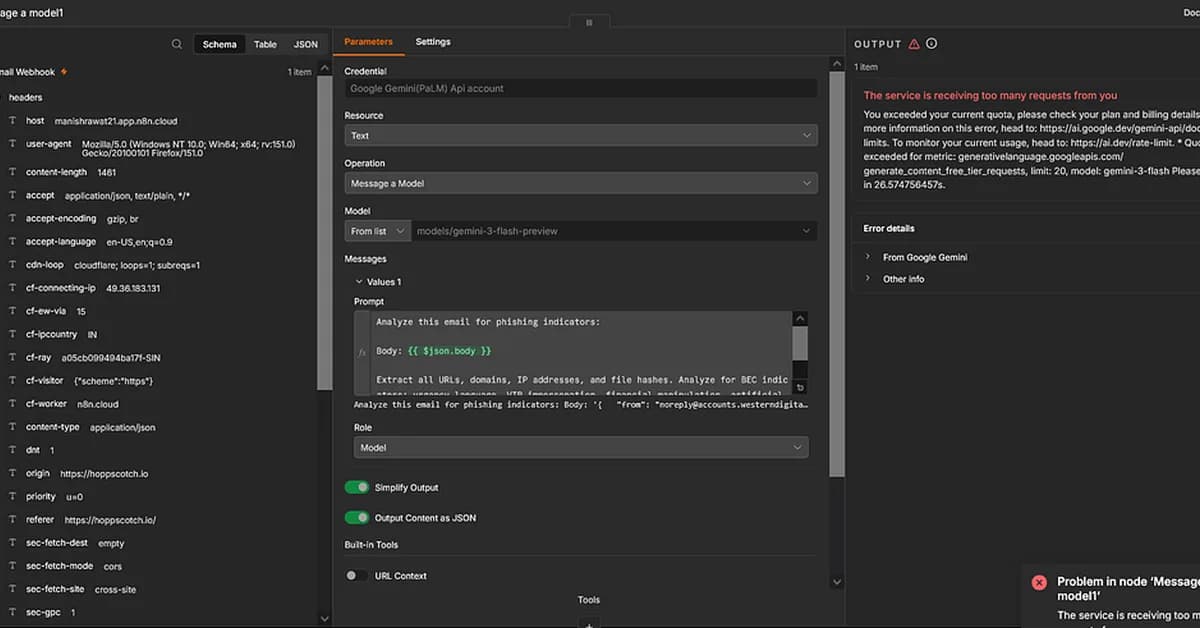Click the cf-worker value n8n.cloud

tap(98, 404)
